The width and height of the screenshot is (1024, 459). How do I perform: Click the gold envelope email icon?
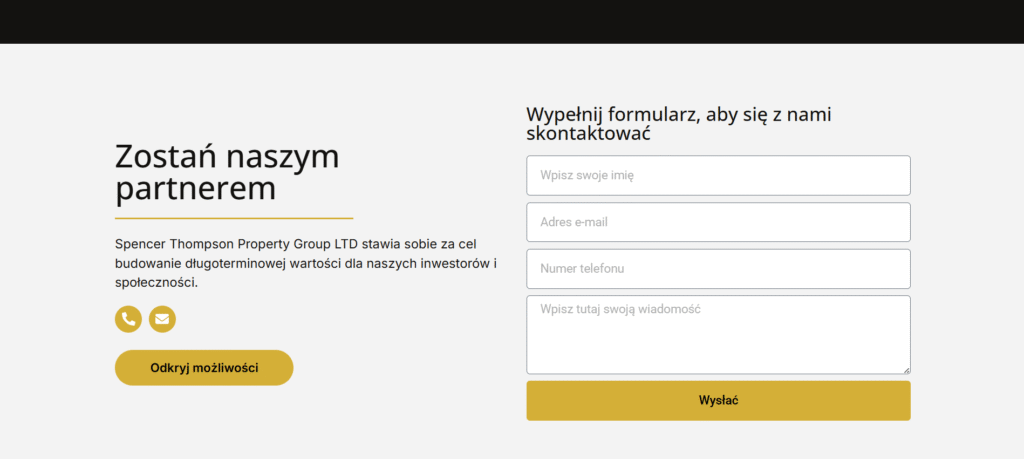pos(162,319)
